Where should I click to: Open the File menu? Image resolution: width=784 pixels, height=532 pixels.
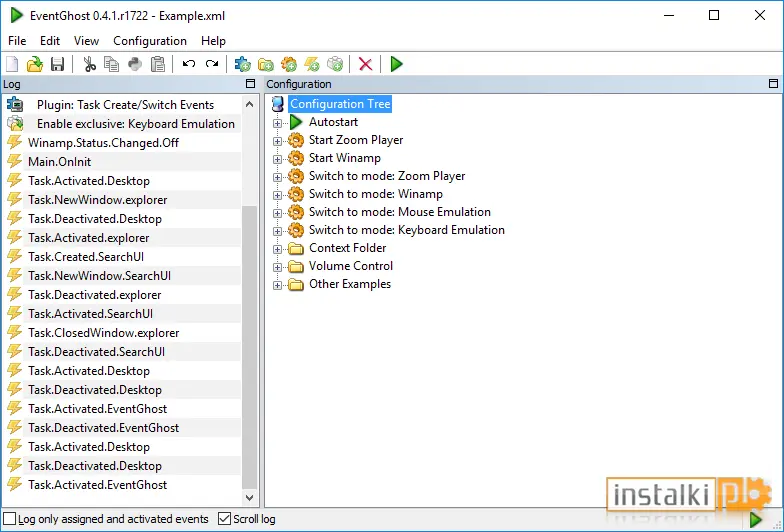click(x=18, y=40)
